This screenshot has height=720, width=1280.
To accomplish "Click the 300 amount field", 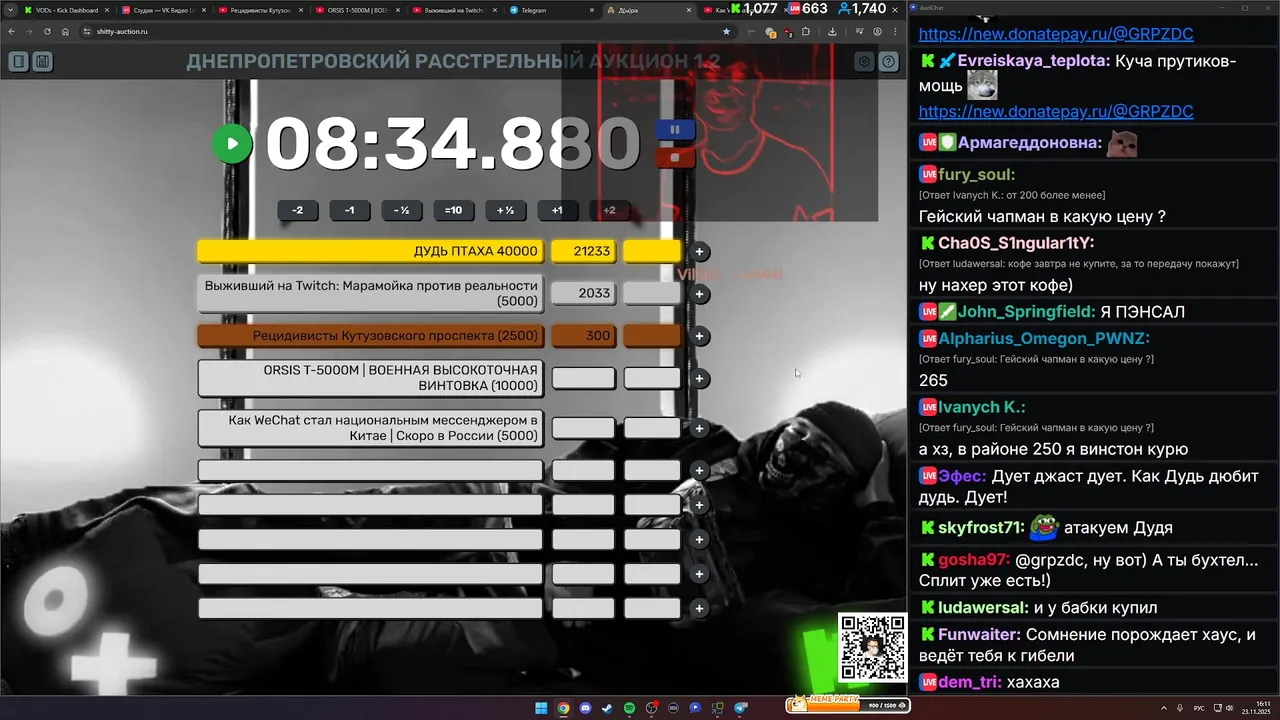I will 583,335.
